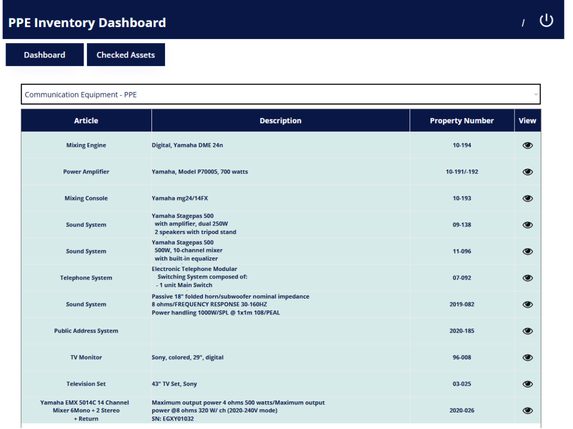View the Mixing Engine asset details
Screen dimensions: 573x429
coord(527,145)
